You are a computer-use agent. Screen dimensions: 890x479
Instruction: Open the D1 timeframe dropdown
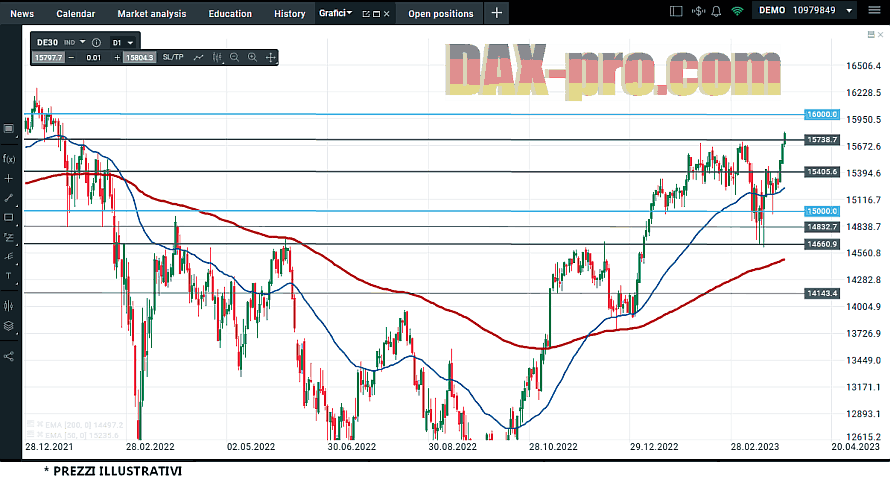click(123, 43)
